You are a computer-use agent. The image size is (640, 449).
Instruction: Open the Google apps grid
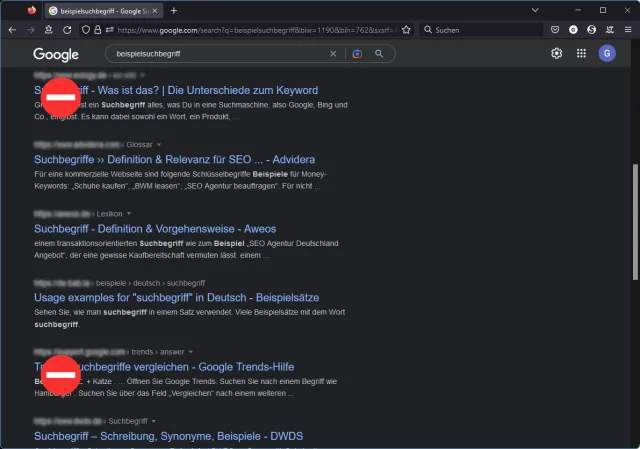point(581,54)
